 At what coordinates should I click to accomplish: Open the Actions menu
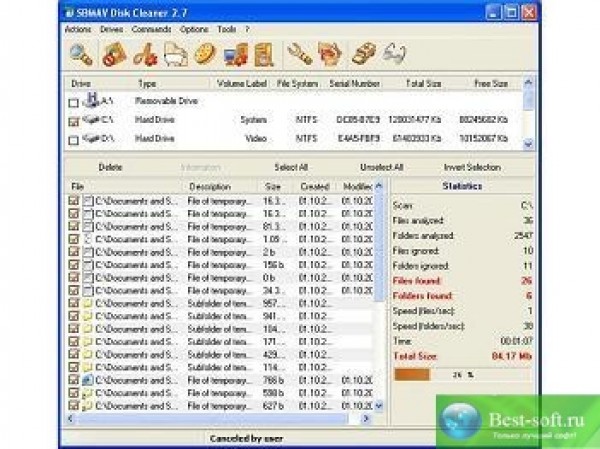78,29
